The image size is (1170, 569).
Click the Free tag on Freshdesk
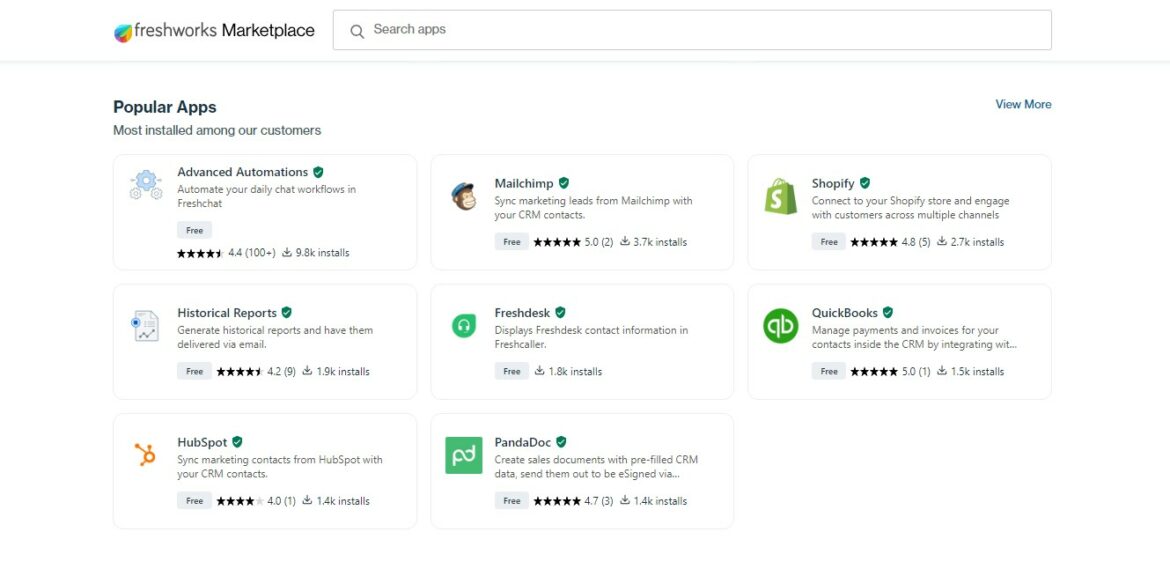512,371
